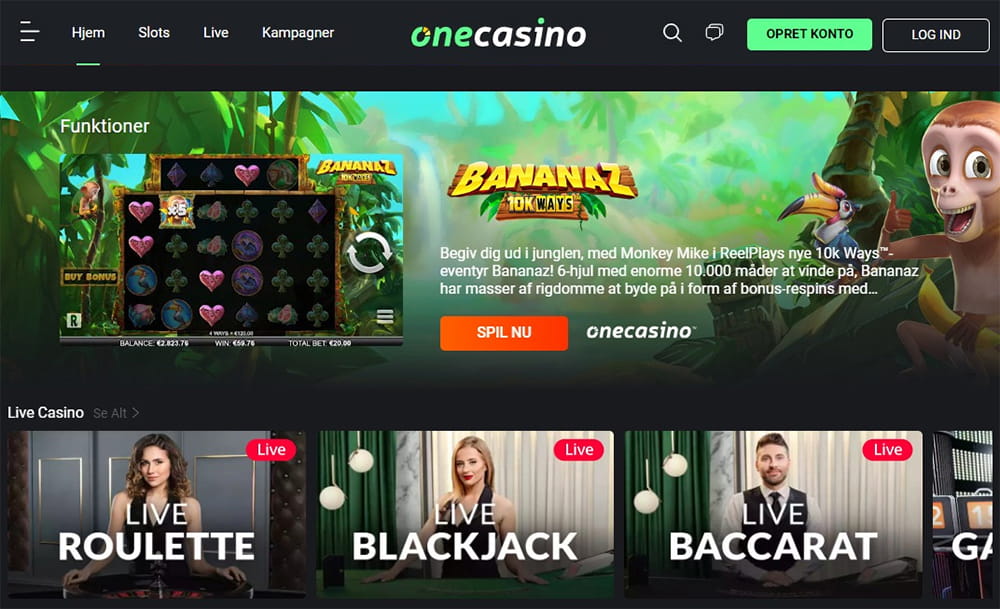Open the Slots menu item
The width and height of the screenshot is (1000, 609).
154,33
